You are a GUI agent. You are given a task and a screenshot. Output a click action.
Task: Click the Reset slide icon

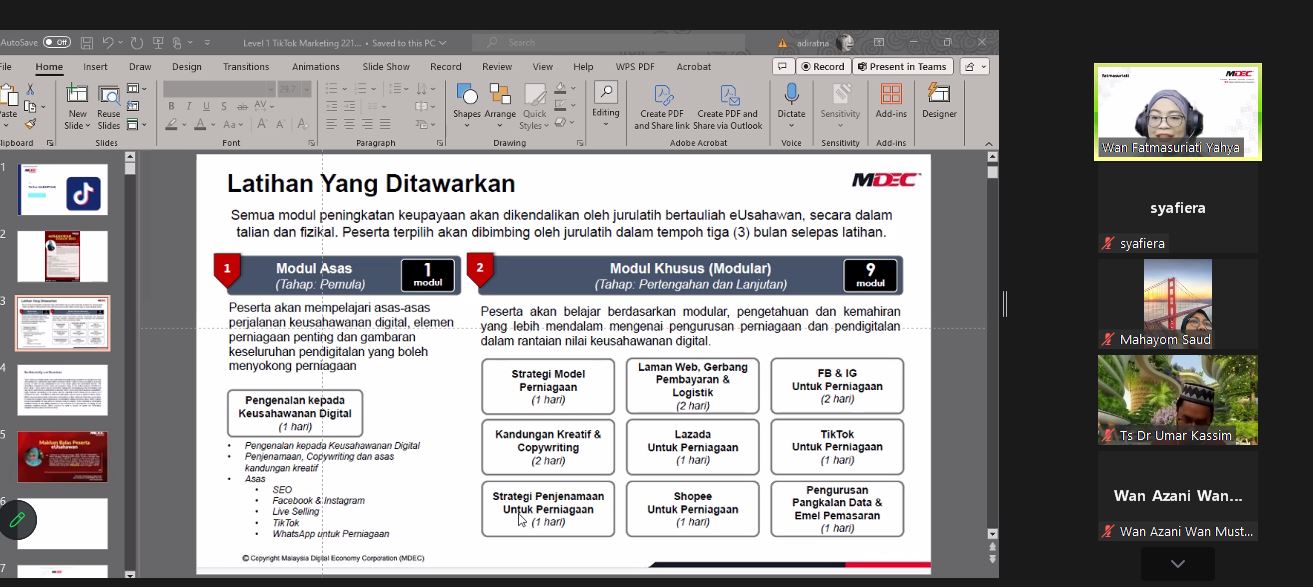[x=134, y=107]
